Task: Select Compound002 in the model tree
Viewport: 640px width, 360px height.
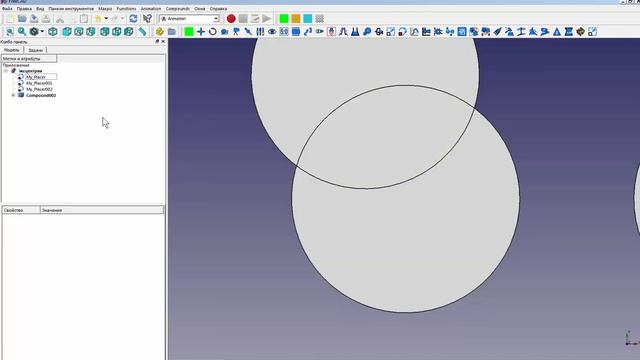Action: [x=41, y=95]
